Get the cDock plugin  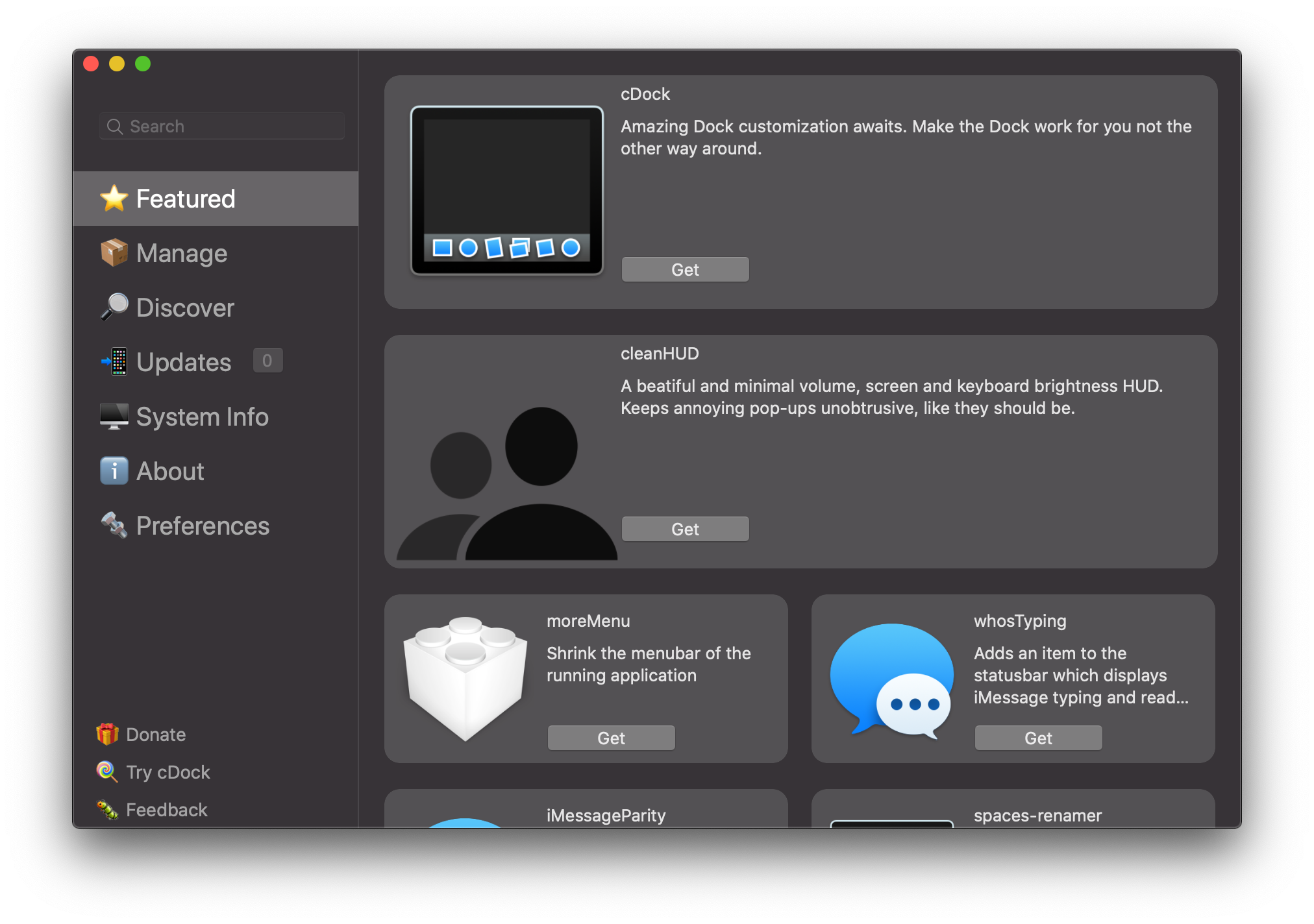click(x=685, y=270)
